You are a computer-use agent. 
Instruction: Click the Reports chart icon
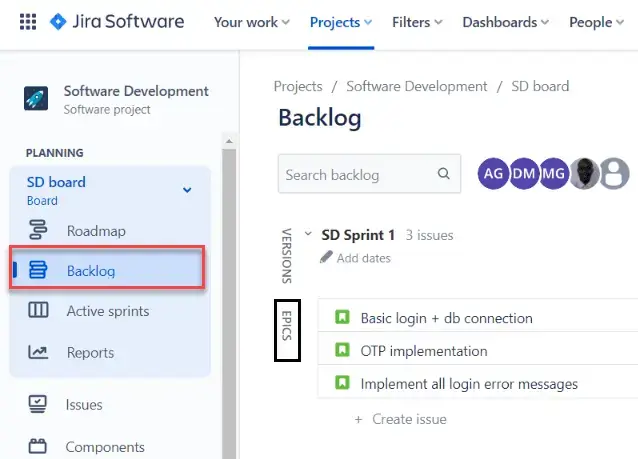pos(38,352)
